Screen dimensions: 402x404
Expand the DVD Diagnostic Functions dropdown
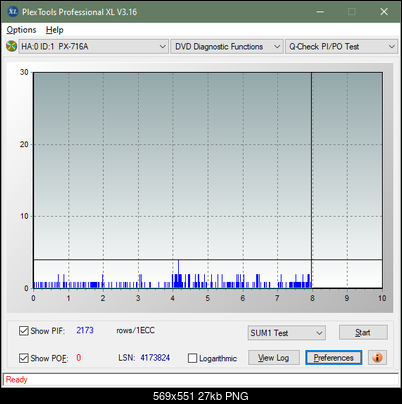point(227,47)
